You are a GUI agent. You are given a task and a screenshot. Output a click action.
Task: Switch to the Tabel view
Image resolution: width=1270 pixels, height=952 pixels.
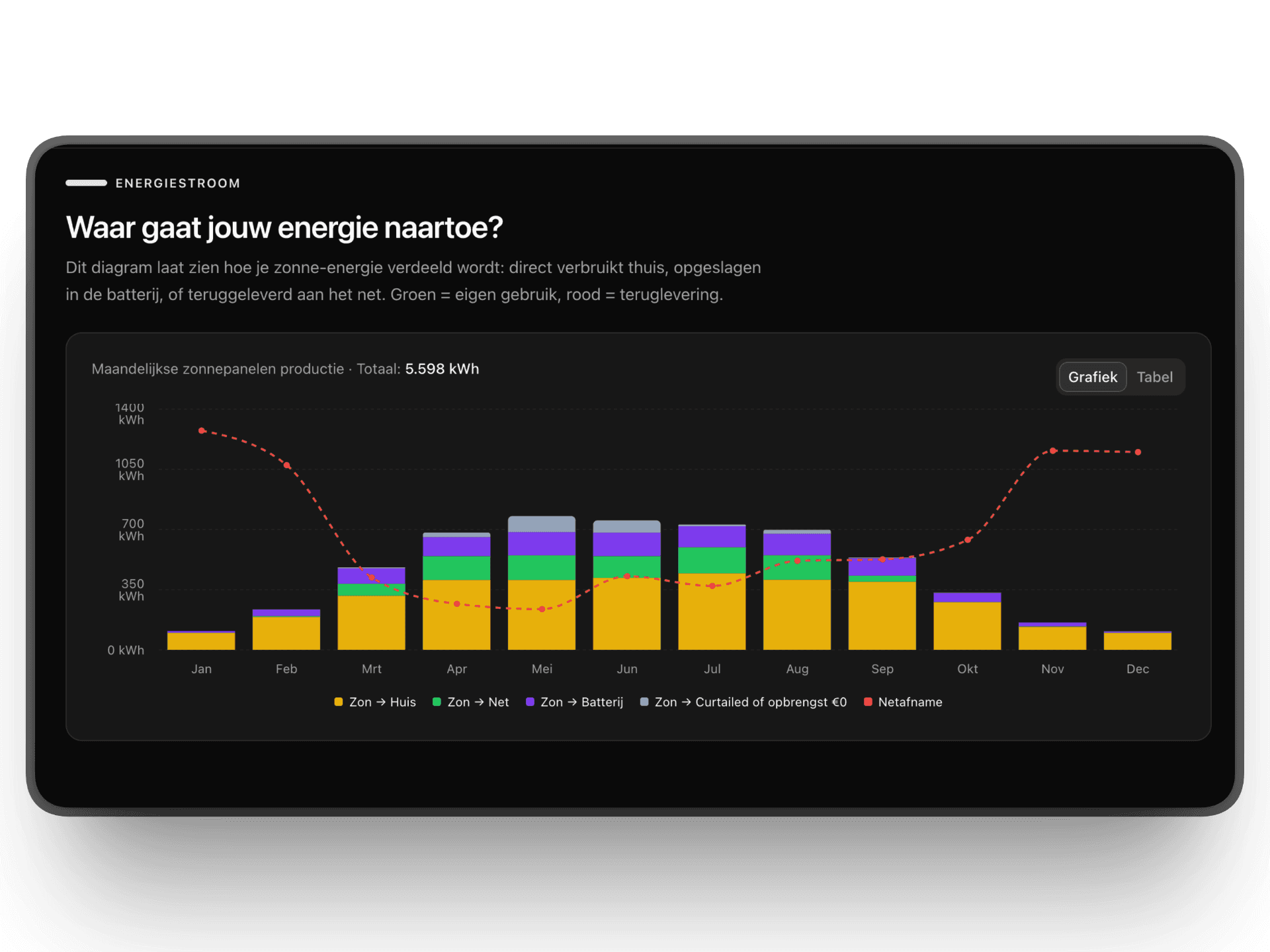pyautogui.click(x=1155, y=377)
